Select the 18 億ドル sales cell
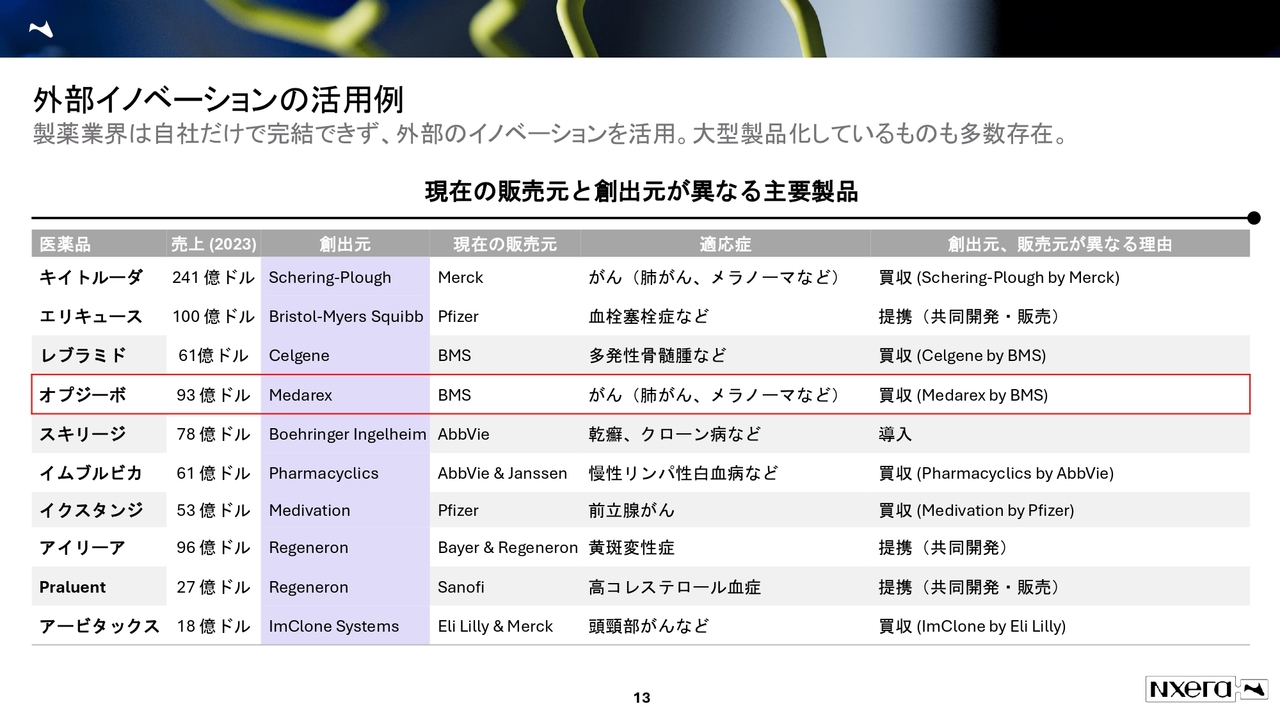The width and height of the screenshot is (1280, 720). point(213,626)
